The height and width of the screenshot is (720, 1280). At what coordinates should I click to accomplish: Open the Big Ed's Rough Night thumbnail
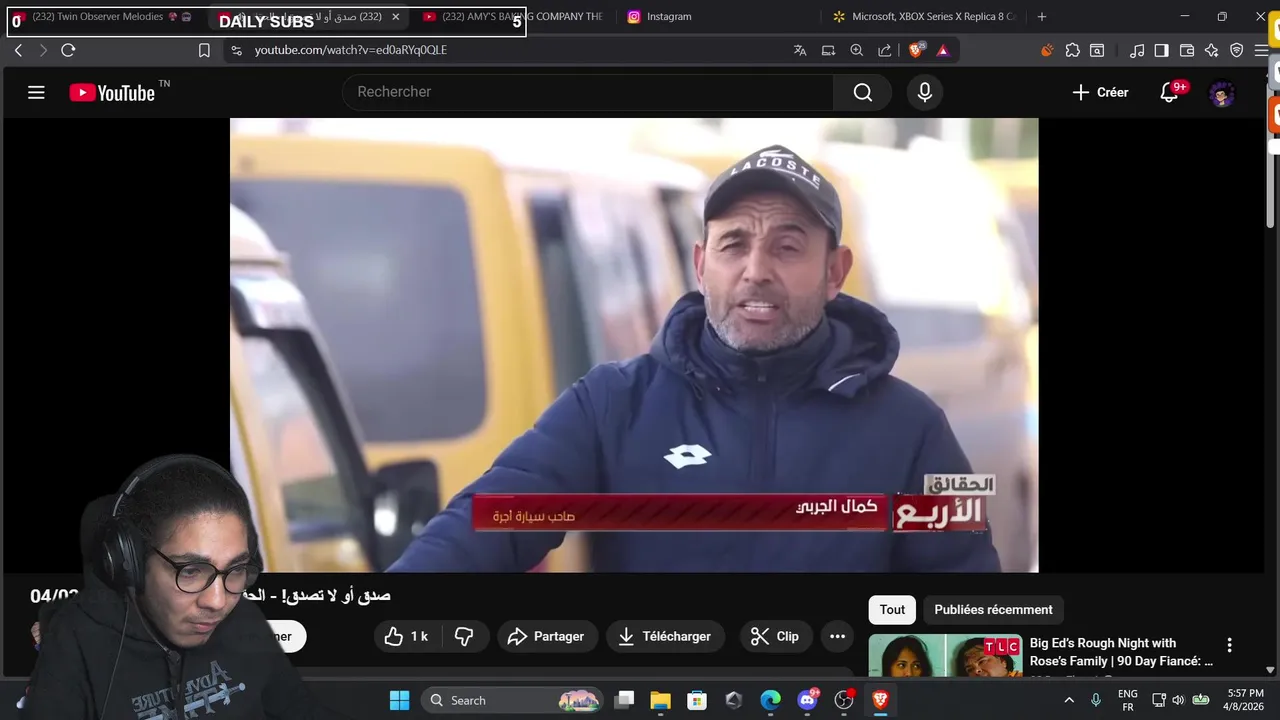(945, 656)
